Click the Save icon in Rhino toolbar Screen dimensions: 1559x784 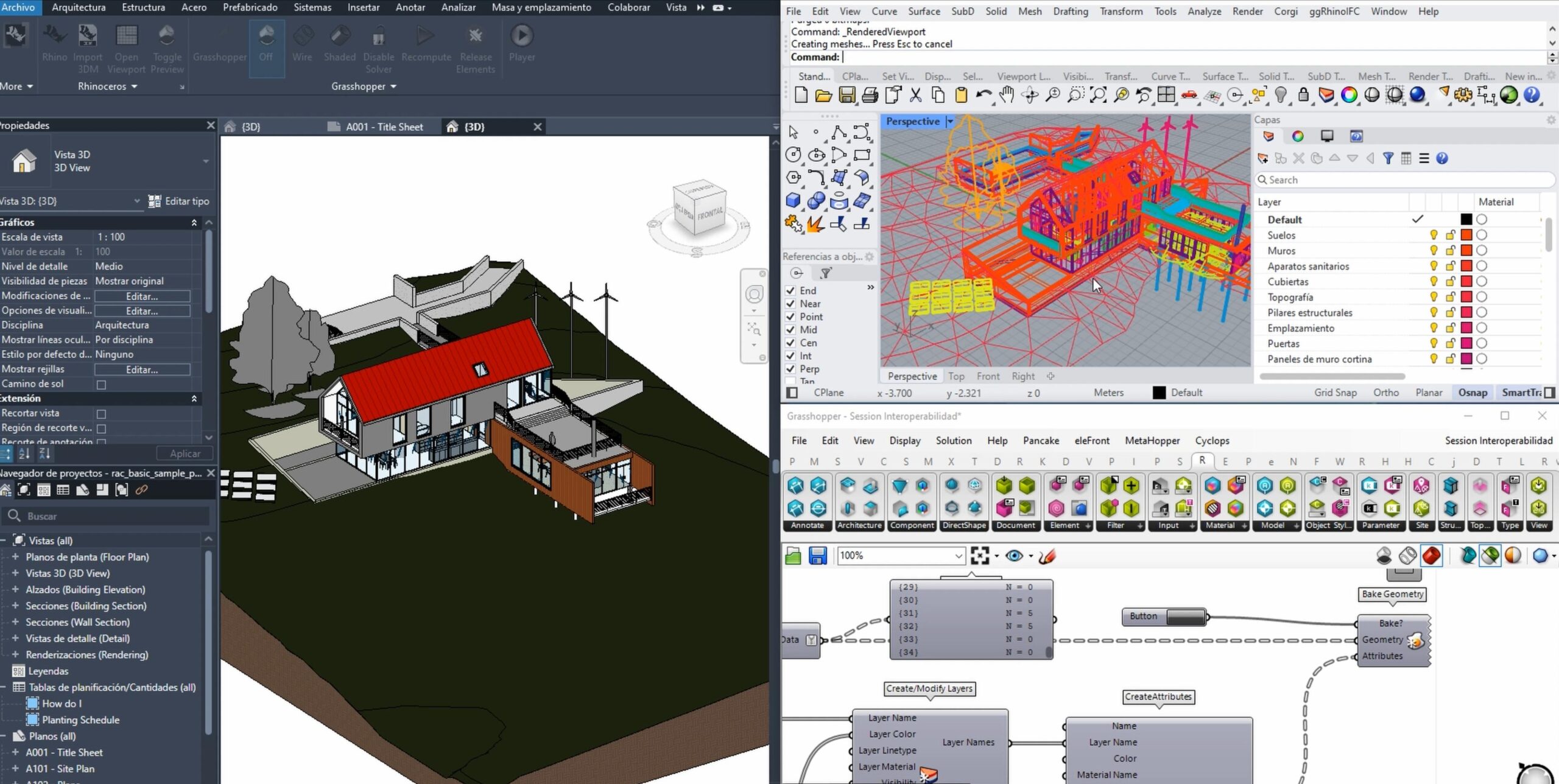[846, 95]
